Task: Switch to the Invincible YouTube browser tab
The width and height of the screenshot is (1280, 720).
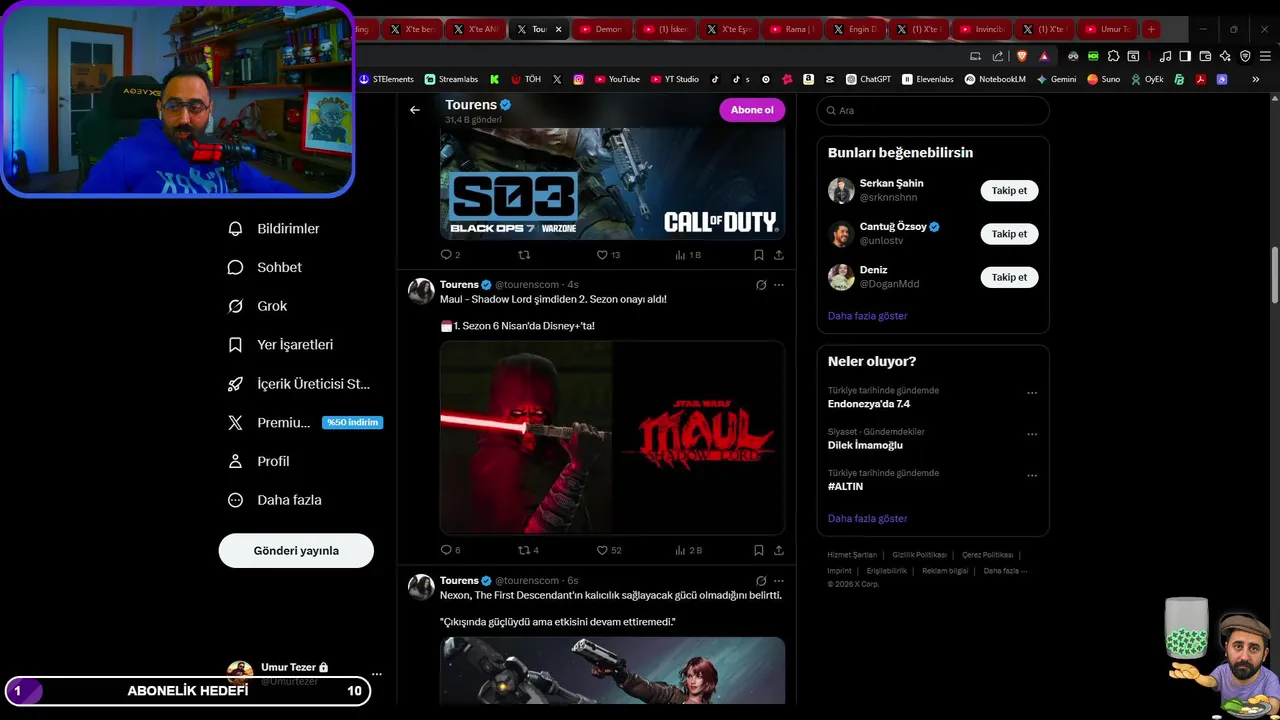Action: (x=981, y=29)
